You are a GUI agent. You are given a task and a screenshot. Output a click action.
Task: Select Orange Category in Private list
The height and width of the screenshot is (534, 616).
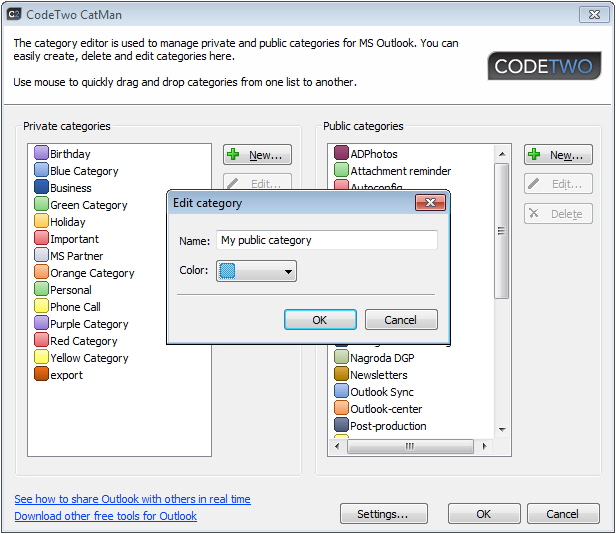click(x=92, y=273)
